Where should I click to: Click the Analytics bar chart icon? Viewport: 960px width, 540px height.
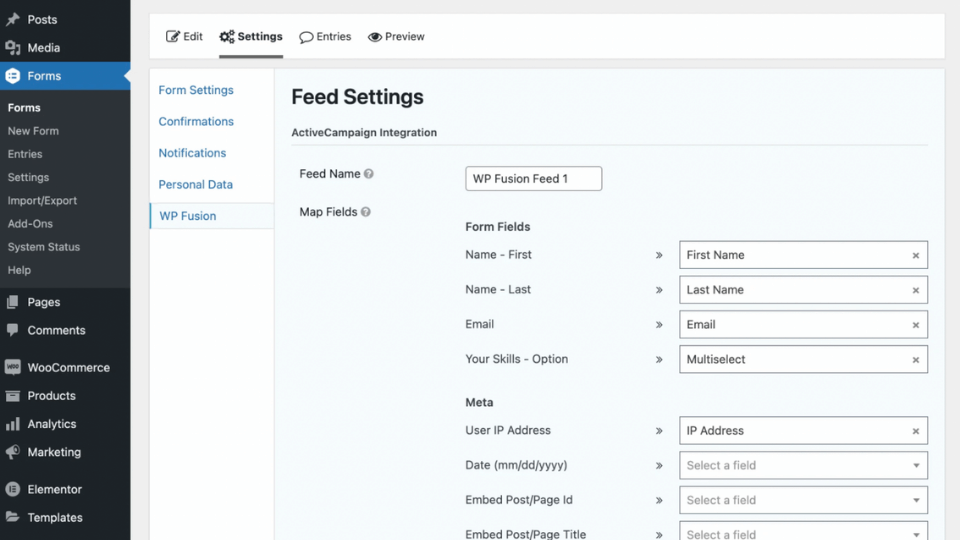[12, 424]
